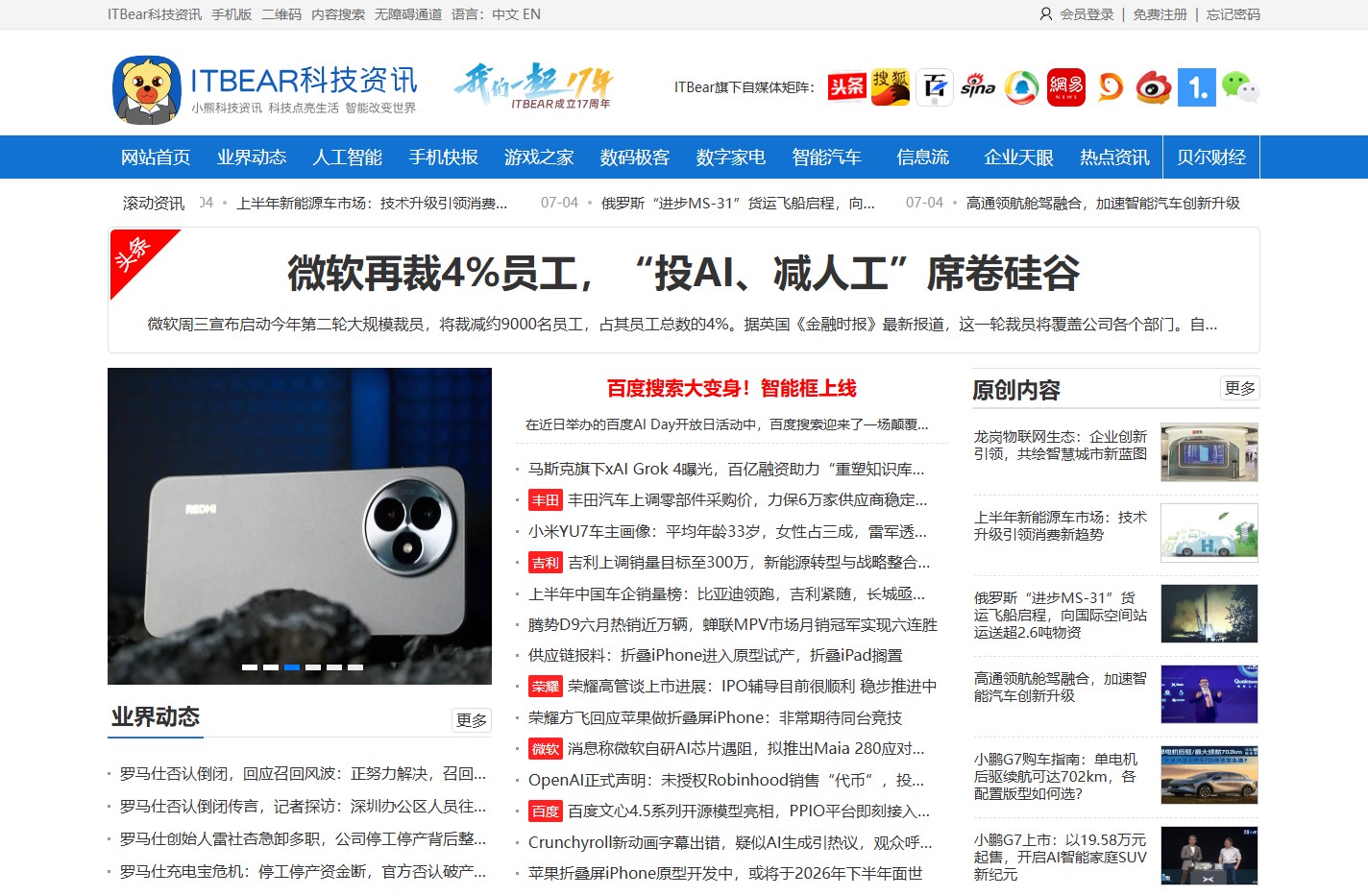Open the Sina media icon
1368x896 pixels.
(x=978, y=87)
